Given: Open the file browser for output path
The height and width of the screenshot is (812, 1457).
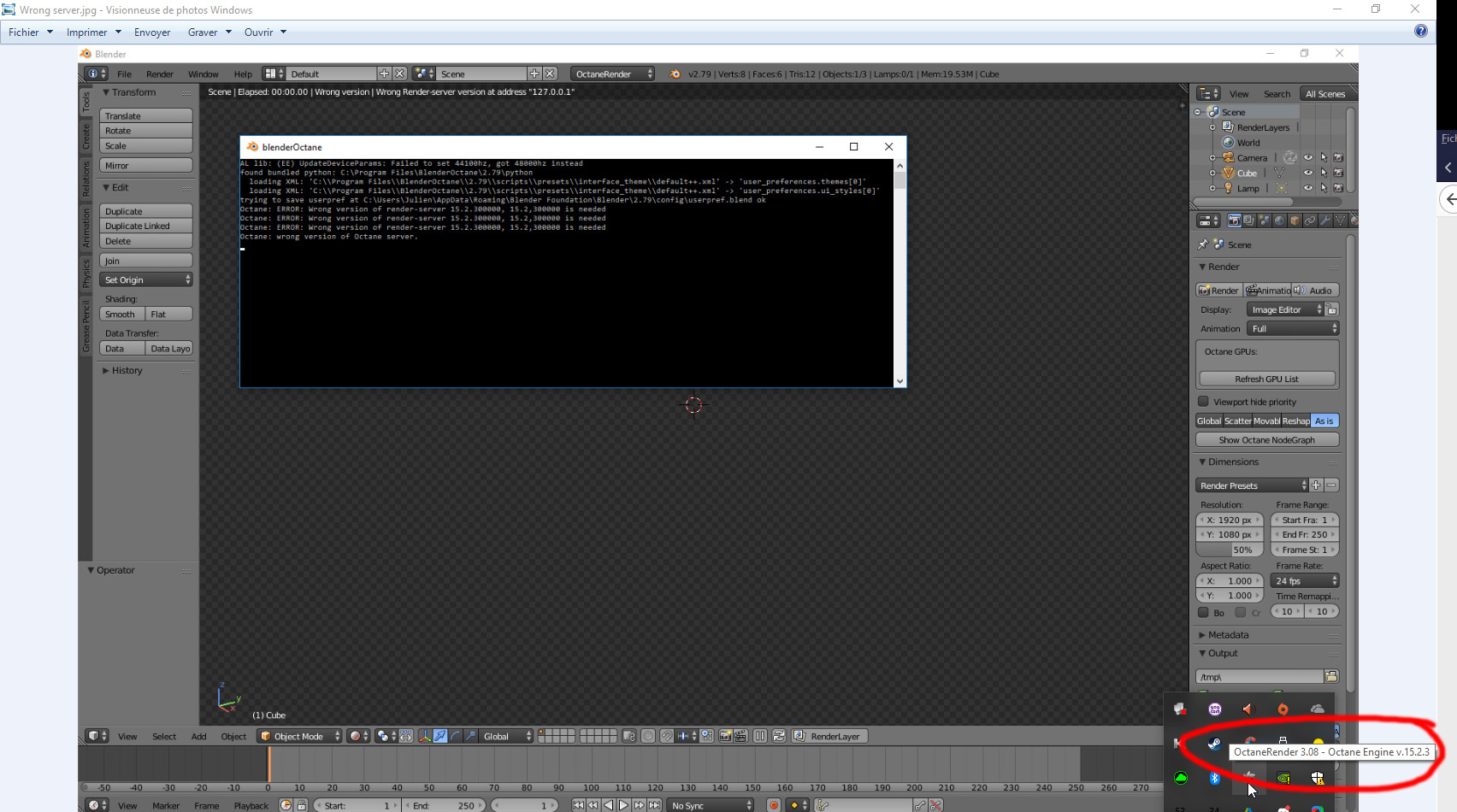Looking at the screenshot, I should (x=1331, y=676).
